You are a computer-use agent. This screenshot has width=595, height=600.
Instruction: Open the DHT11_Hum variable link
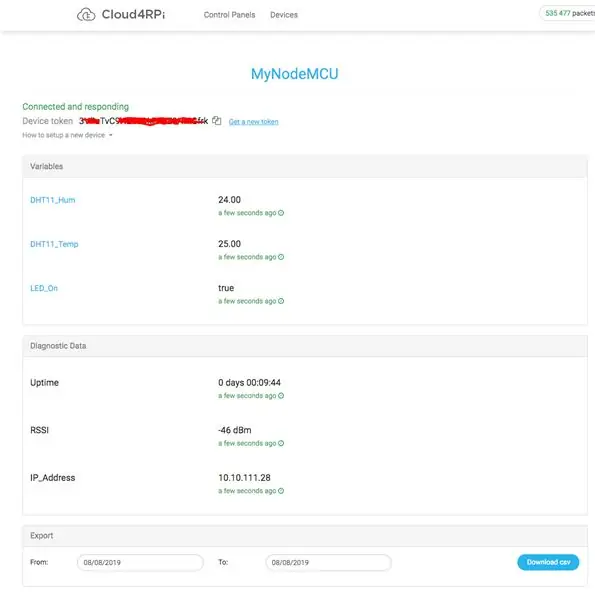(53, 200)
